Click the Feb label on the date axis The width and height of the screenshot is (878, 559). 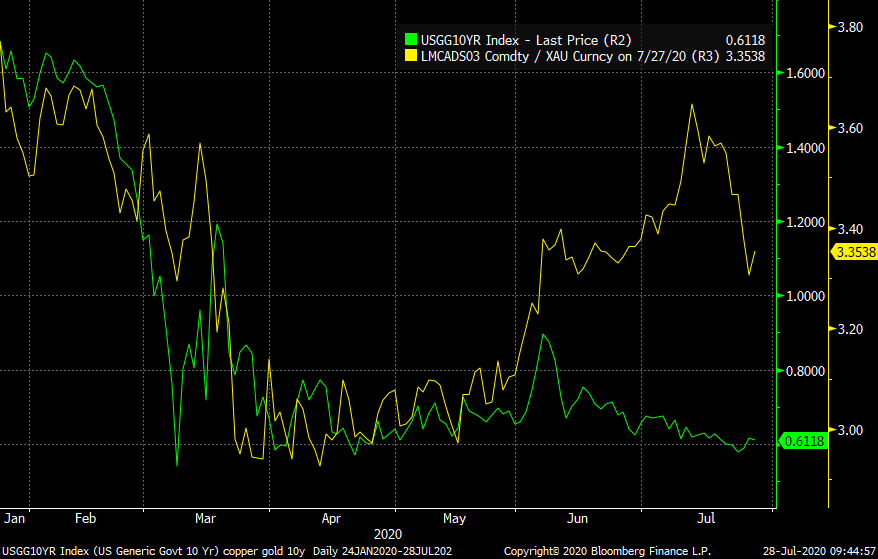coord(85,519)
